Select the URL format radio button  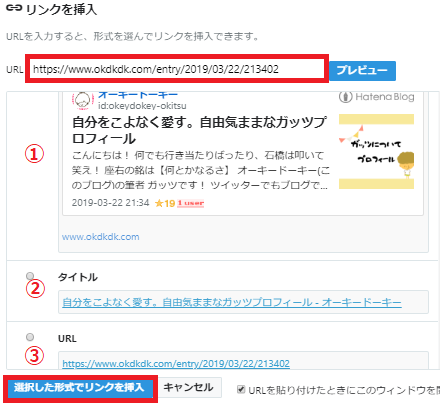point(30,337)
